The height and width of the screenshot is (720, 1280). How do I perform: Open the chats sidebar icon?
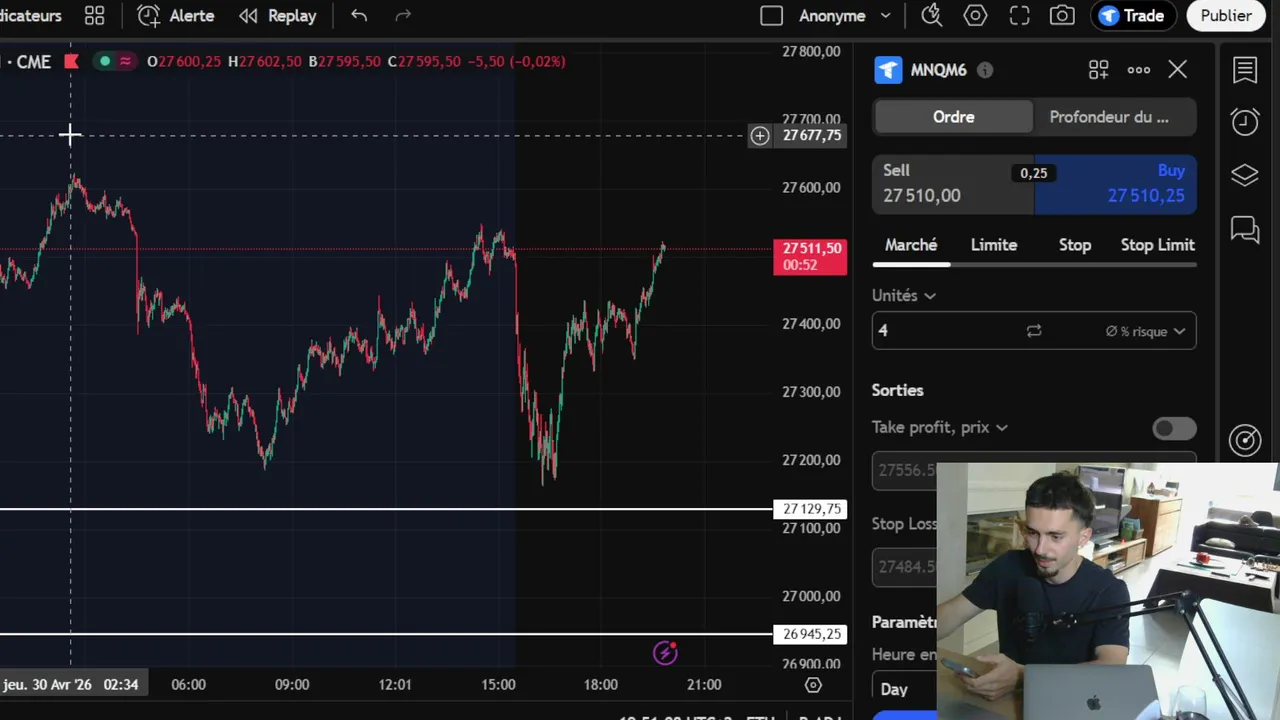tap(1245, 230)
